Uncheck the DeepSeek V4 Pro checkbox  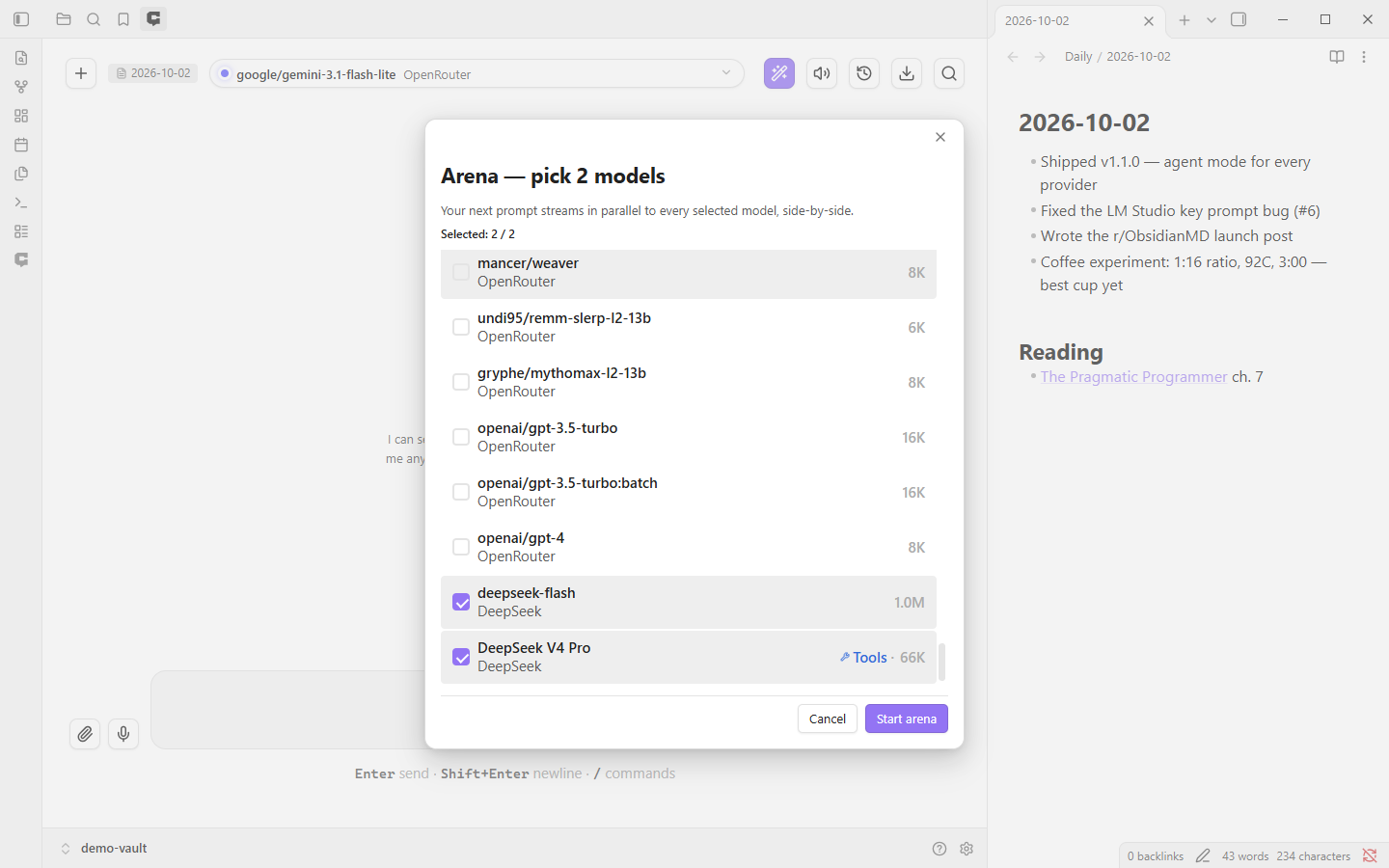(461, 657)
